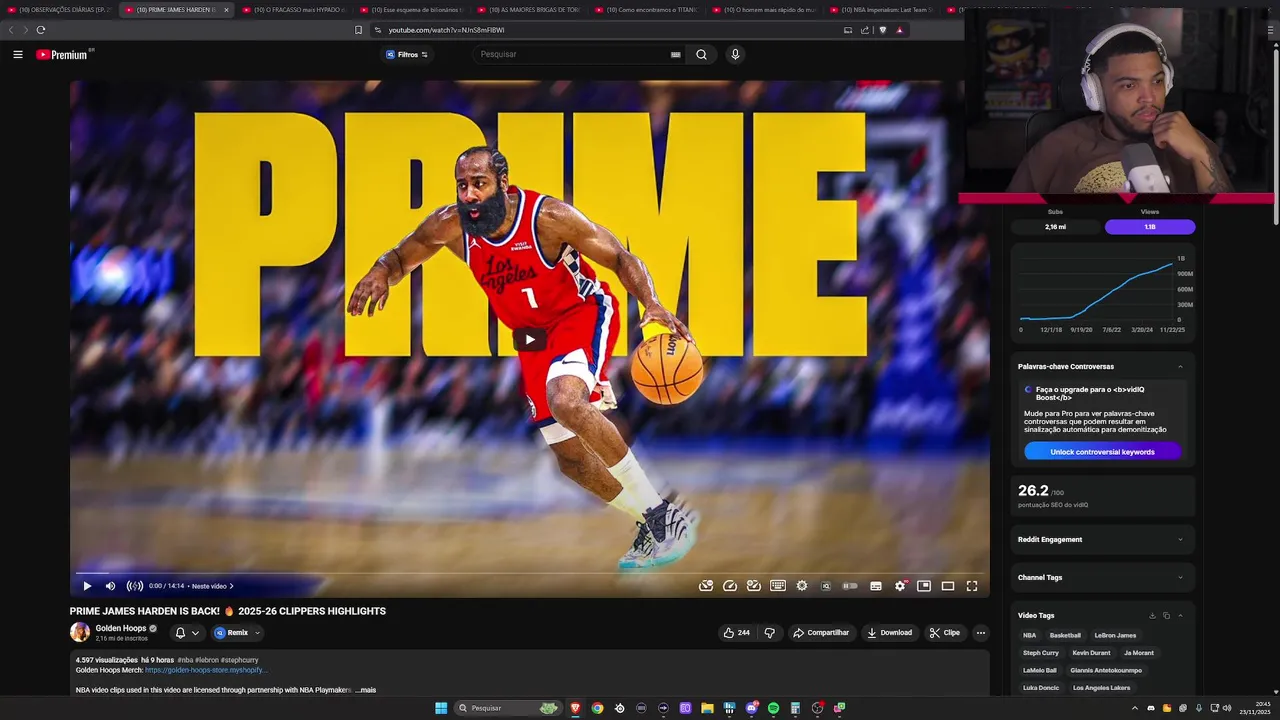1280x720 pixels.
Task: Dislike the video
Action: [770, 633]
